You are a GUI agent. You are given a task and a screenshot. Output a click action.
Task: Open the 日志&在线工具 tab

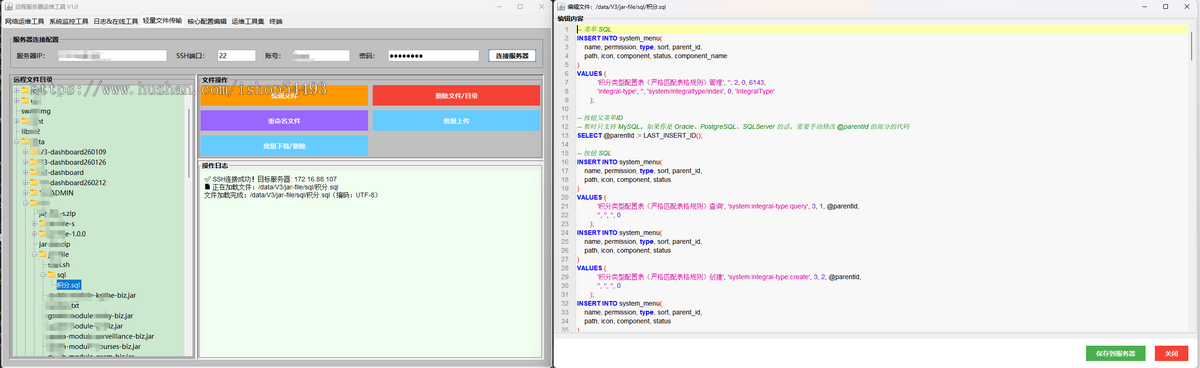coord(116,20)
